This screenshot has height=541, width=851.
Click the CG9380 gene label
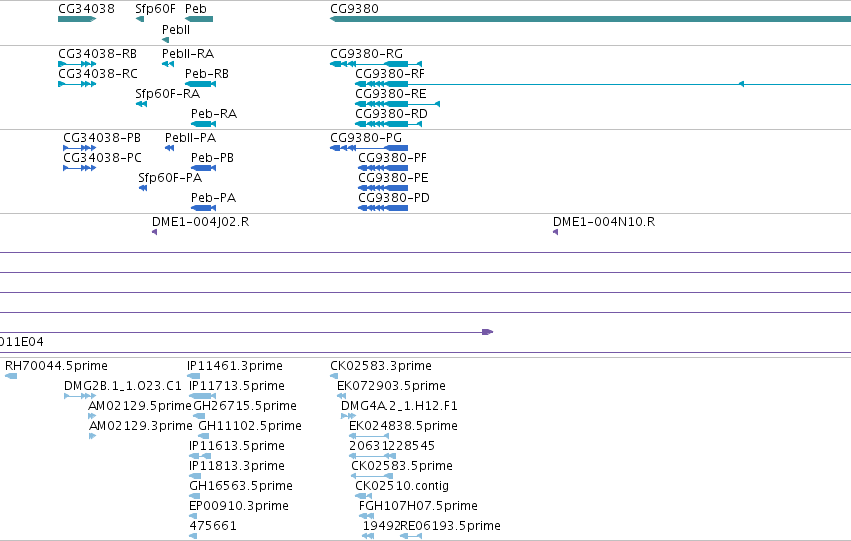[354, 9]
